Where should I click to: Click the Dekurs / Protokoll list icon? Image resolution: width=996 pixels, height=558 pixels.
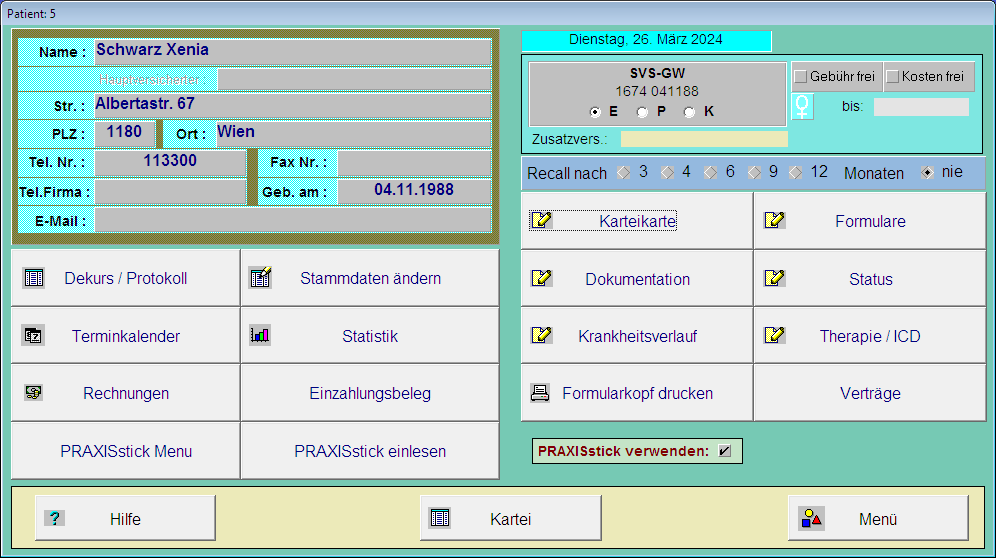point(34,279)
